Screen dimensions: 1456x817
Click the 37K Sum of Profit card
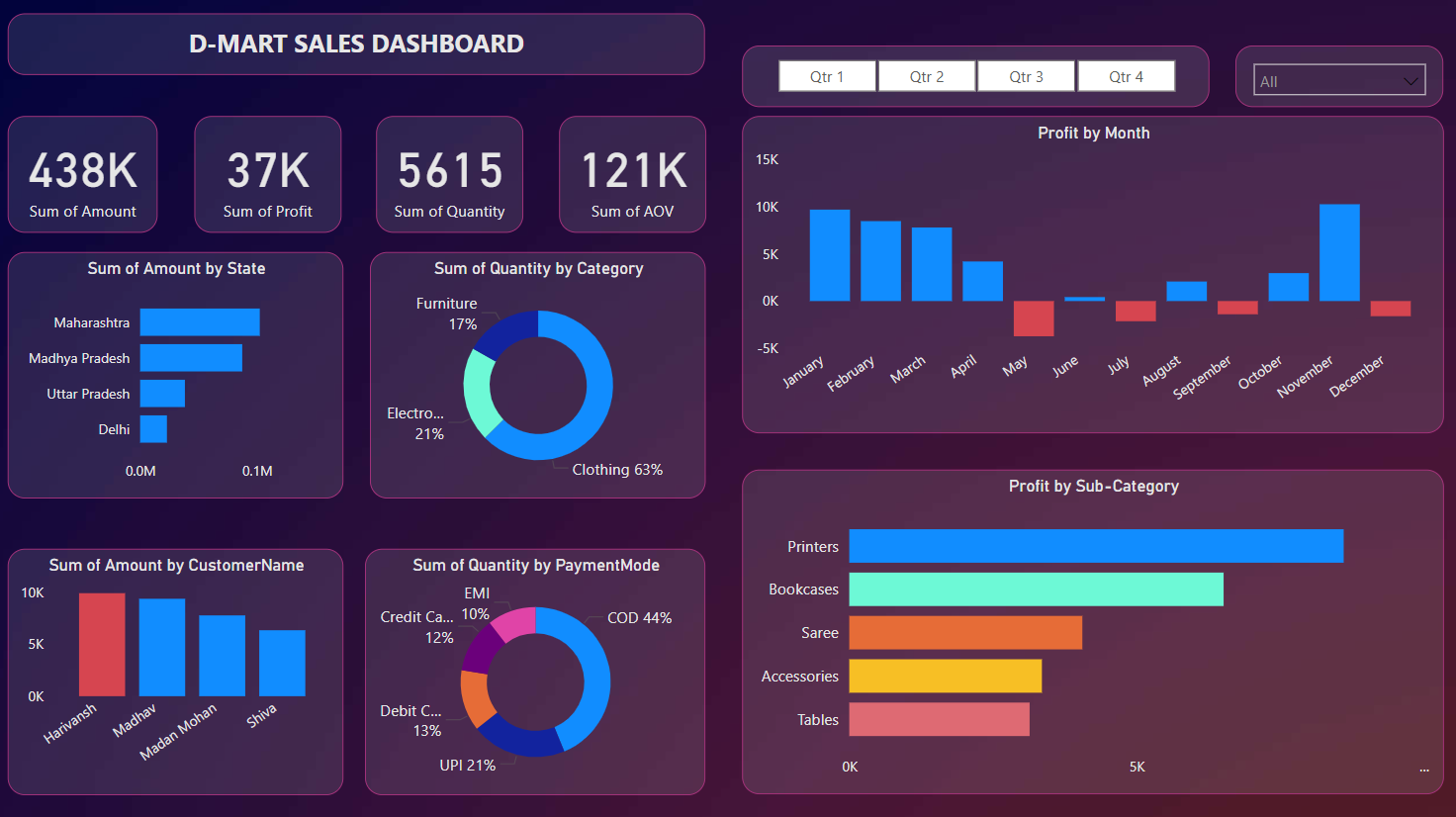268,175
